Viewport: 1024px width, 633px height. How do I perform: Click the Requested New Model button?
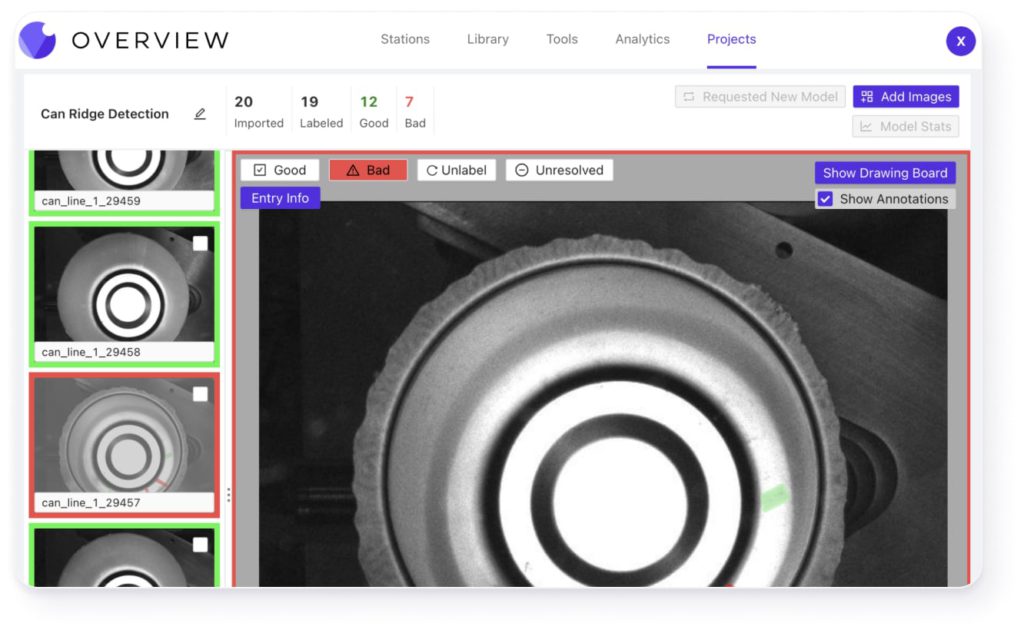tap(760, 97)
